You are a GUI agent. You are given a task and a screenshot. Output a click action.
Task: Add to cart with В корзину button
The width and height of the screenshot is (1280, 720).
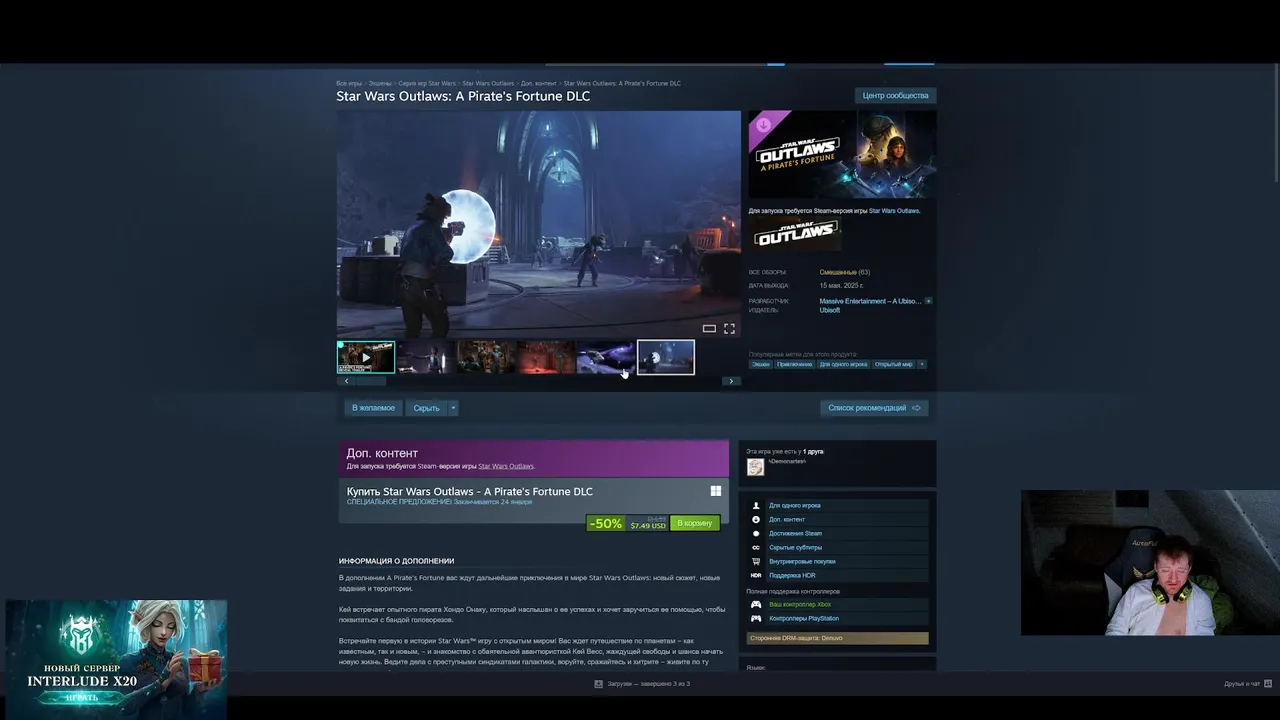[x=695, y=523]
